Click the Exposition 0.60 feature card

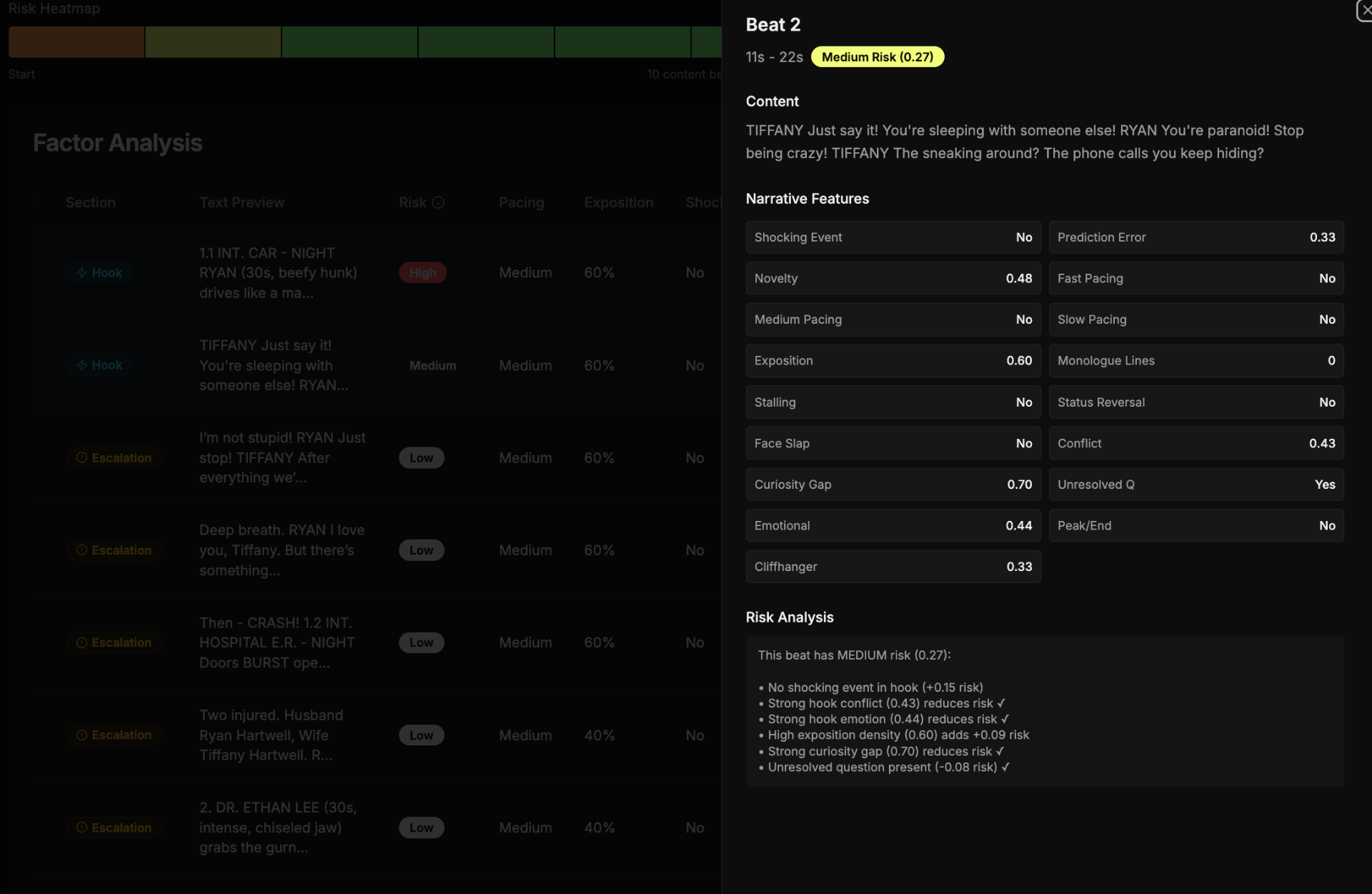(x=893, y=361)
